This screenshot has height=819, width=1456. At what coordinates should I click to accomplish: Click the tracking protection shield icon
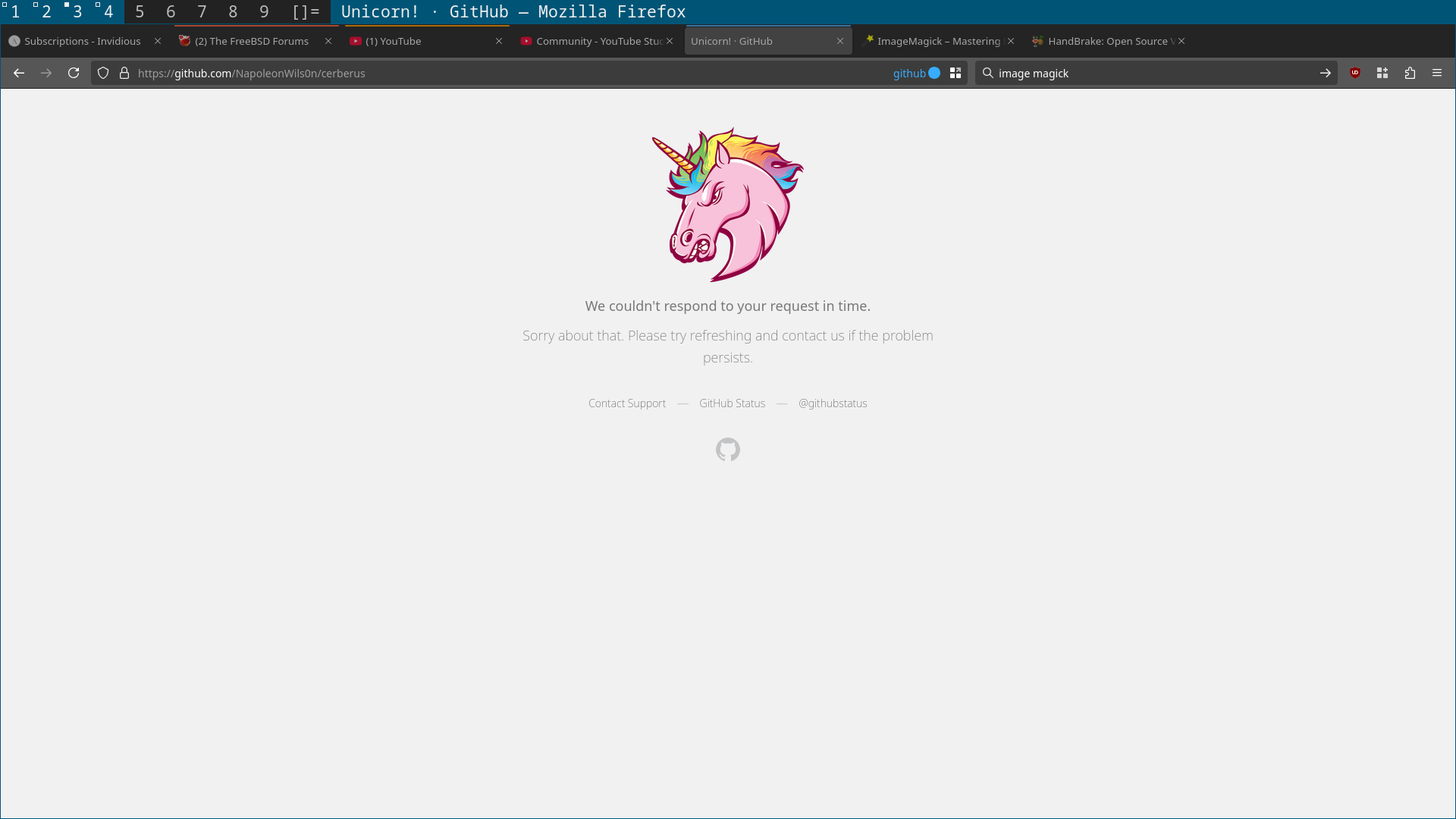tap(103, 73)
